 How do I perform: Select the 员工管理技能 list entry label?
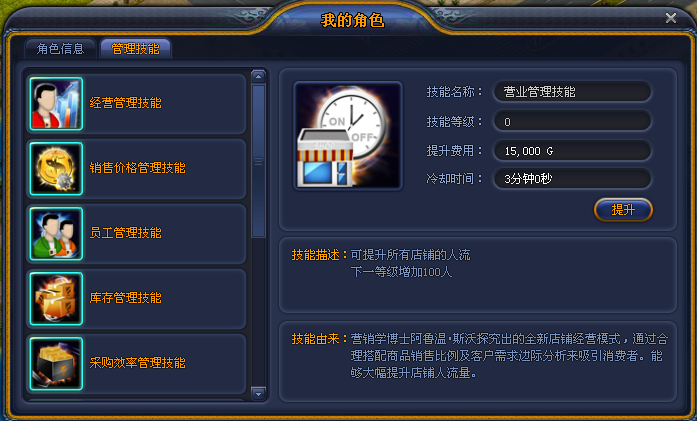(x=125, y=233)
